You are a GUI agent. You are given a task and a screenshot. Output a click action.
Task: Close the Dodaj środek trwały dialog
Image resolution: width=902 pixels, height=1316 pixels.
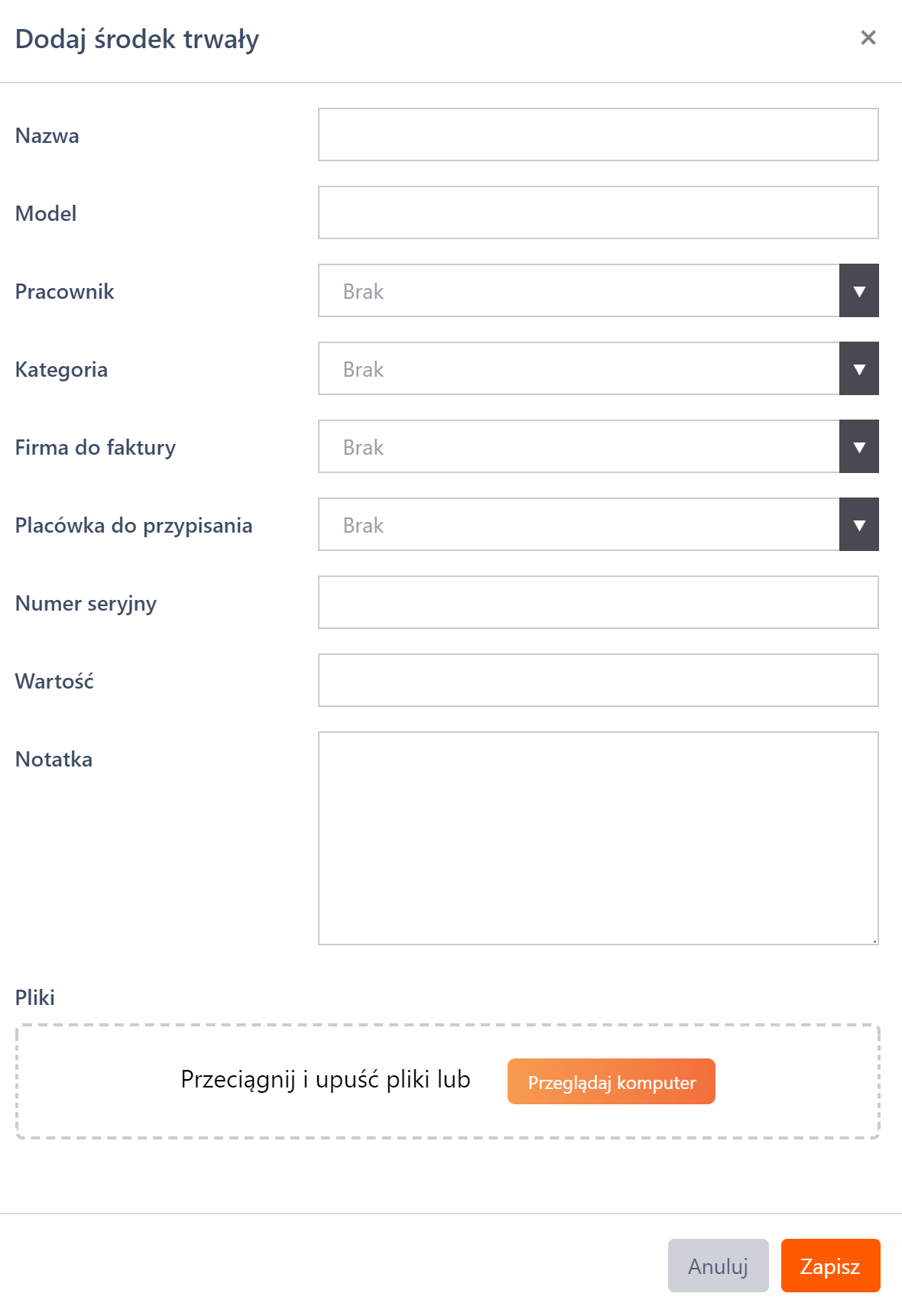pyautogui.click(x=868, y=37)
